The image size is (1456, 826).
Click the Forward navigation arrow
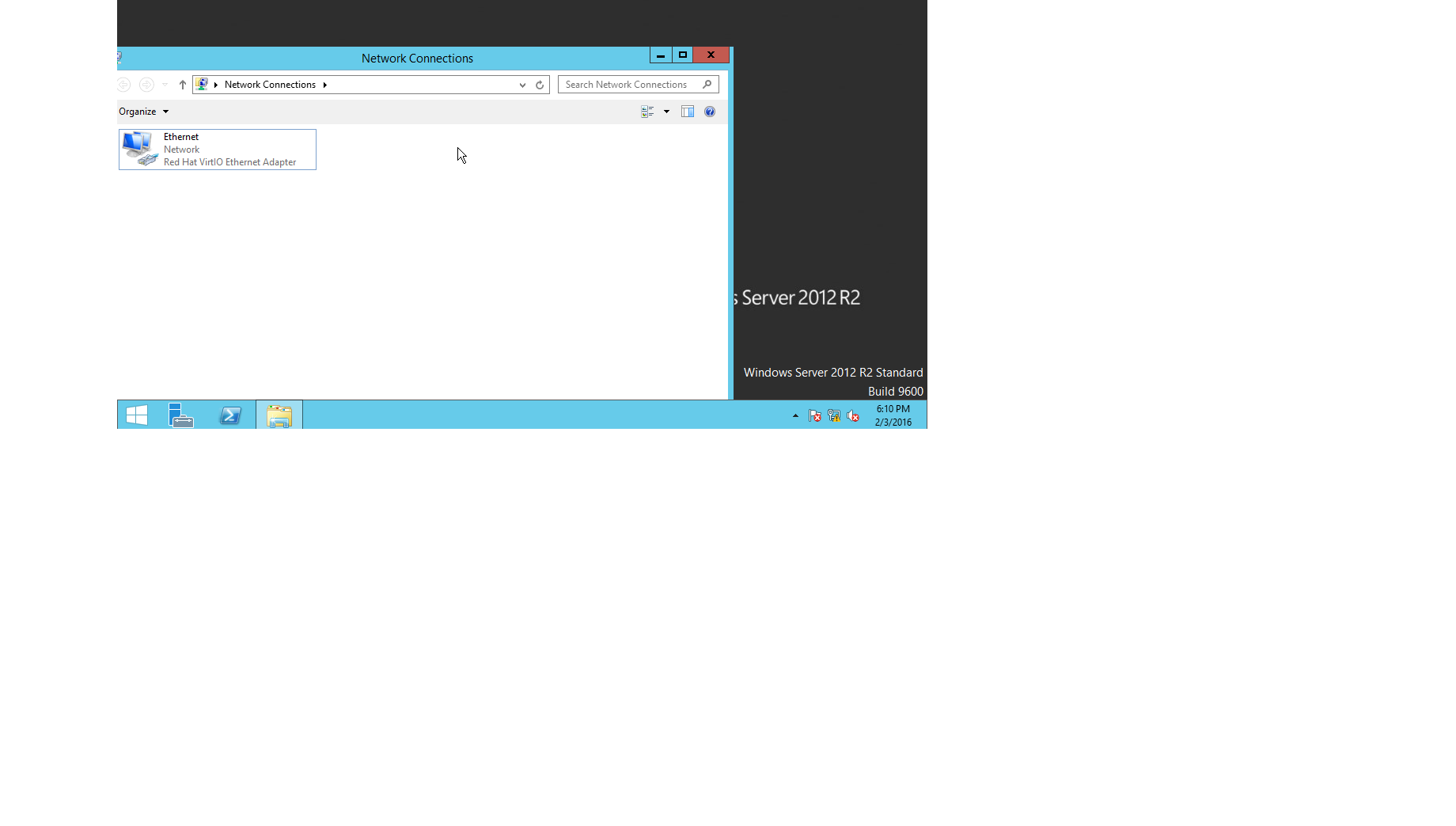pos(146,85)
